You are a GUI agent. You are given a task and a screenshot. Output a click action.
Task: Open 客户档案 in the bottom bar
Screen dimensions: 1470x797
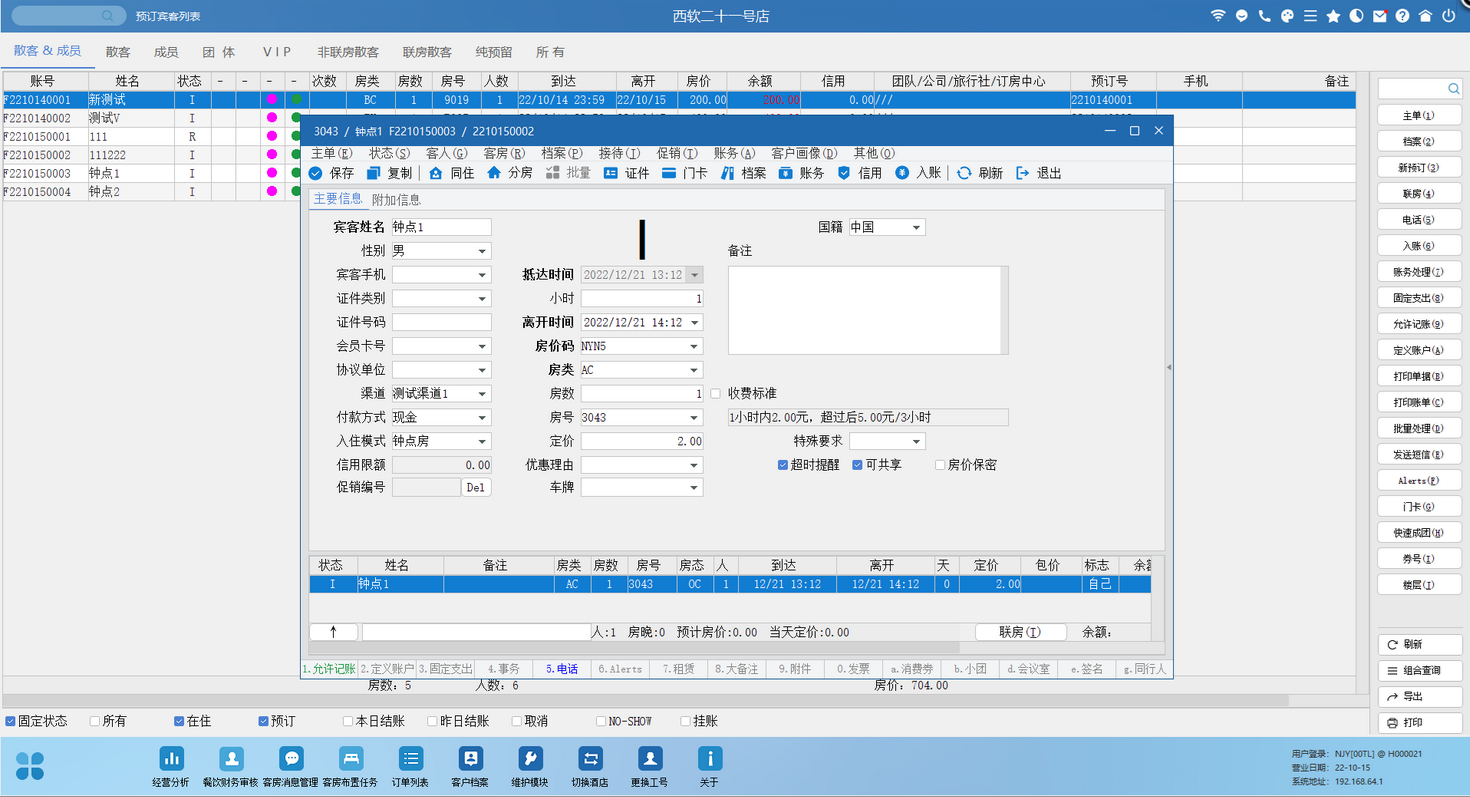click(470, 759)
